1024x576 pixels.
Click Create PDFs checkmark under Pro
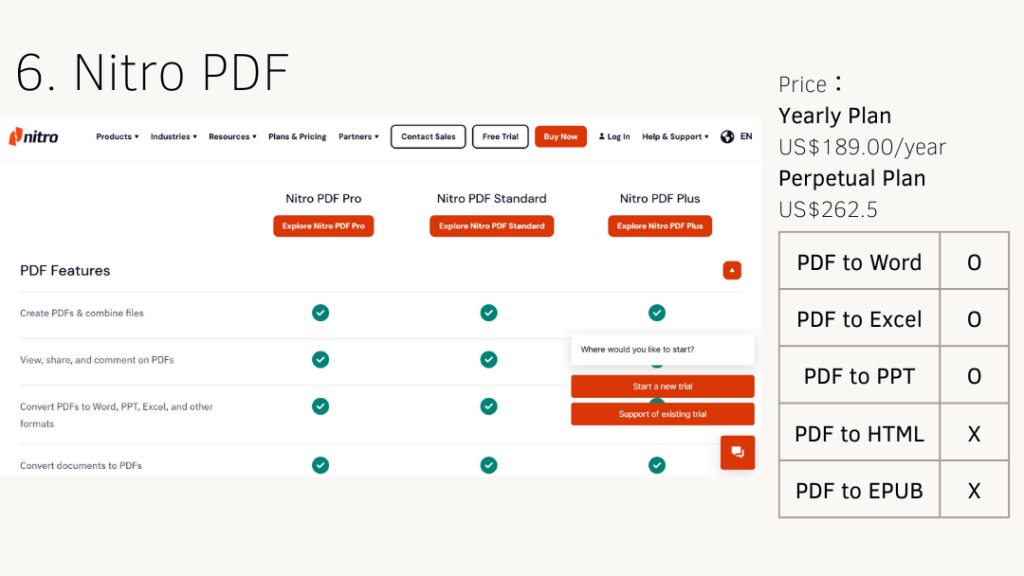[x=320, y=313]
